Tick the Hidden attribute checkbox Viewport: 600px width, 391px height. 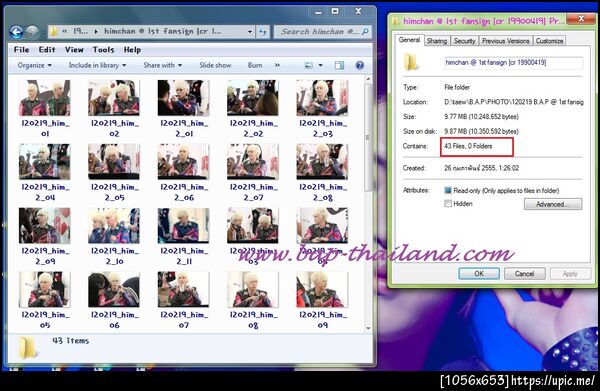[448, 204]
